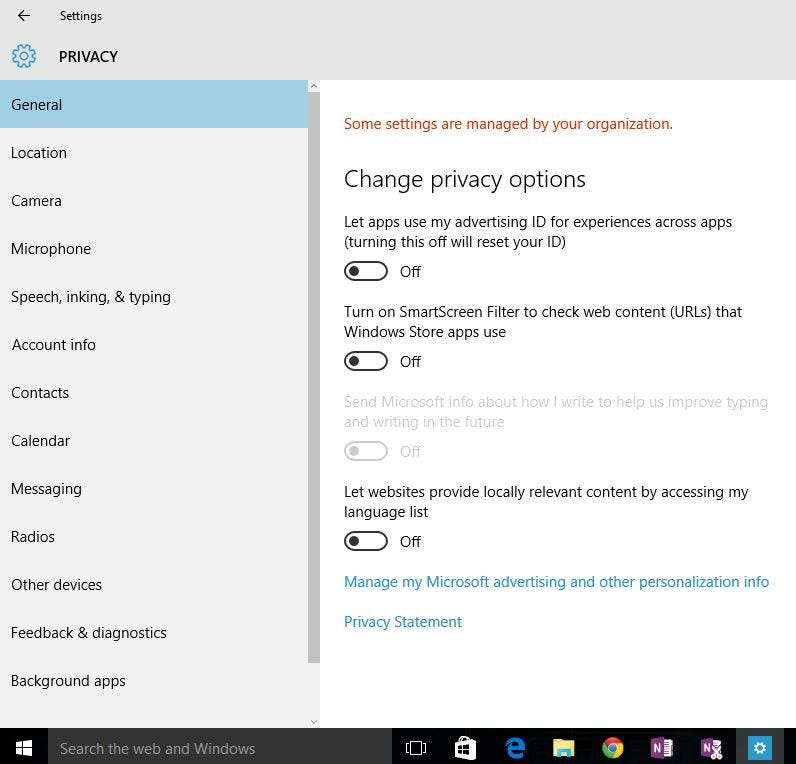Open the Location privacy settings
This screenshot has width=796, height=764.
coord(154,153)
